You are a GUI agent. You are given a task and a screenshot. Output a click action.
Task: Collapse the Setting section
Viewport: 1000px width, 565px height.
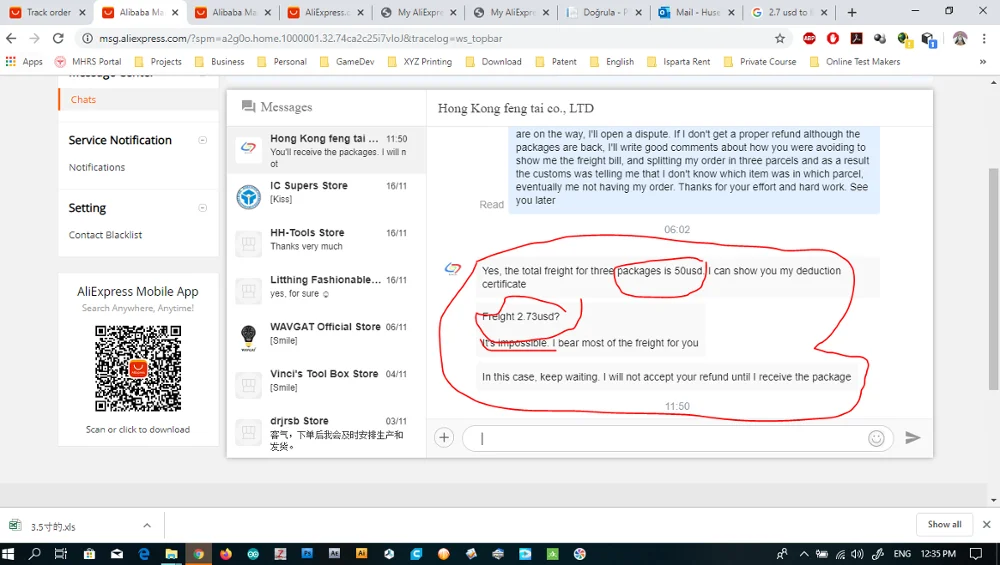click(x=203, y=208)
